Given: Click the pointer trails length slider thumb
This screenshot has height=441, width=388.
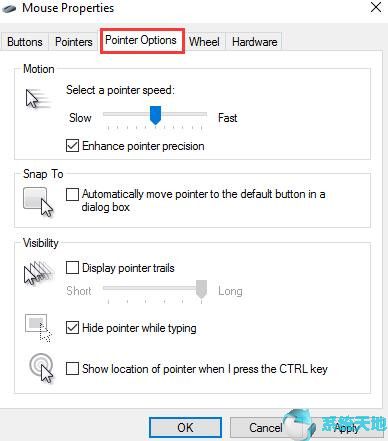Looking at the screenshot, I should point(201,289).
